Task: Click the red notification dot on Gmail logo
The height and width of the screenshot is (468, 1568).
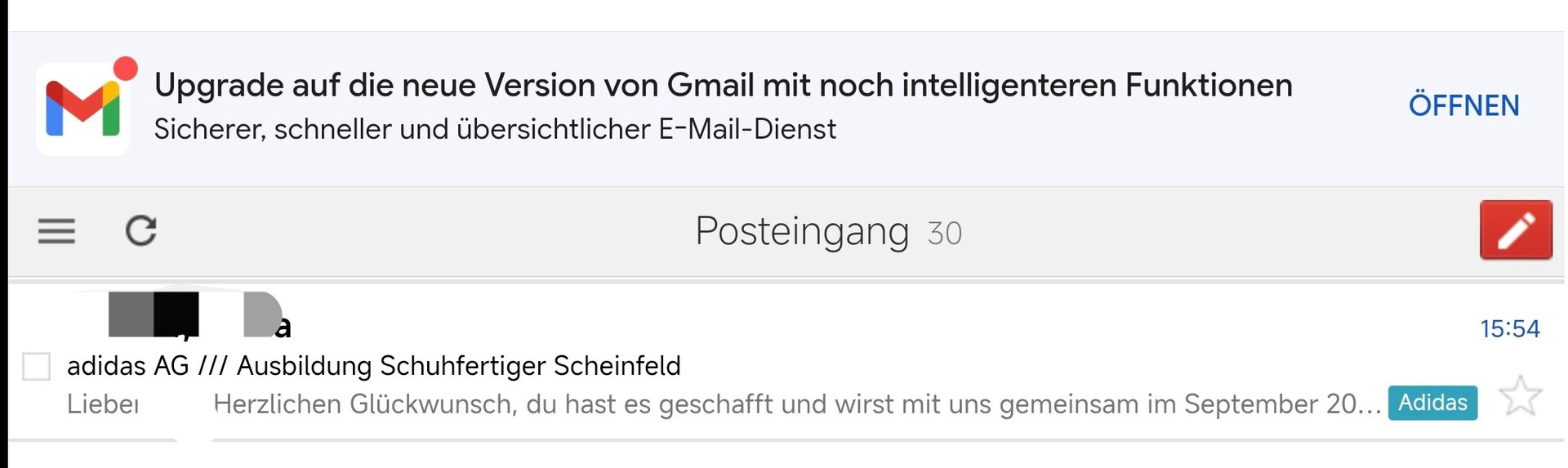Action: 125,69
